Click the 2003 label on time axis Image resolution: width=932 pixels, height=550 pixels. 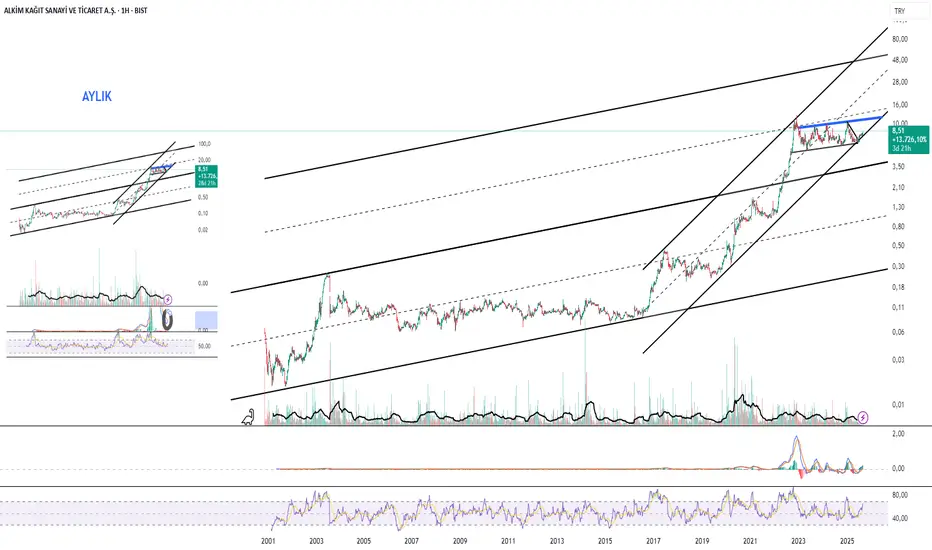[316, 541]
